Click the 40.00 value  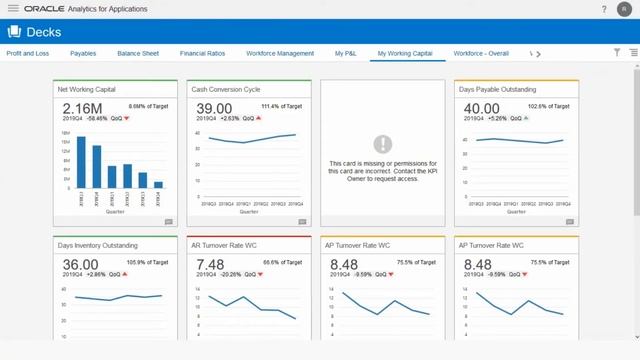(x=481, y=109)
